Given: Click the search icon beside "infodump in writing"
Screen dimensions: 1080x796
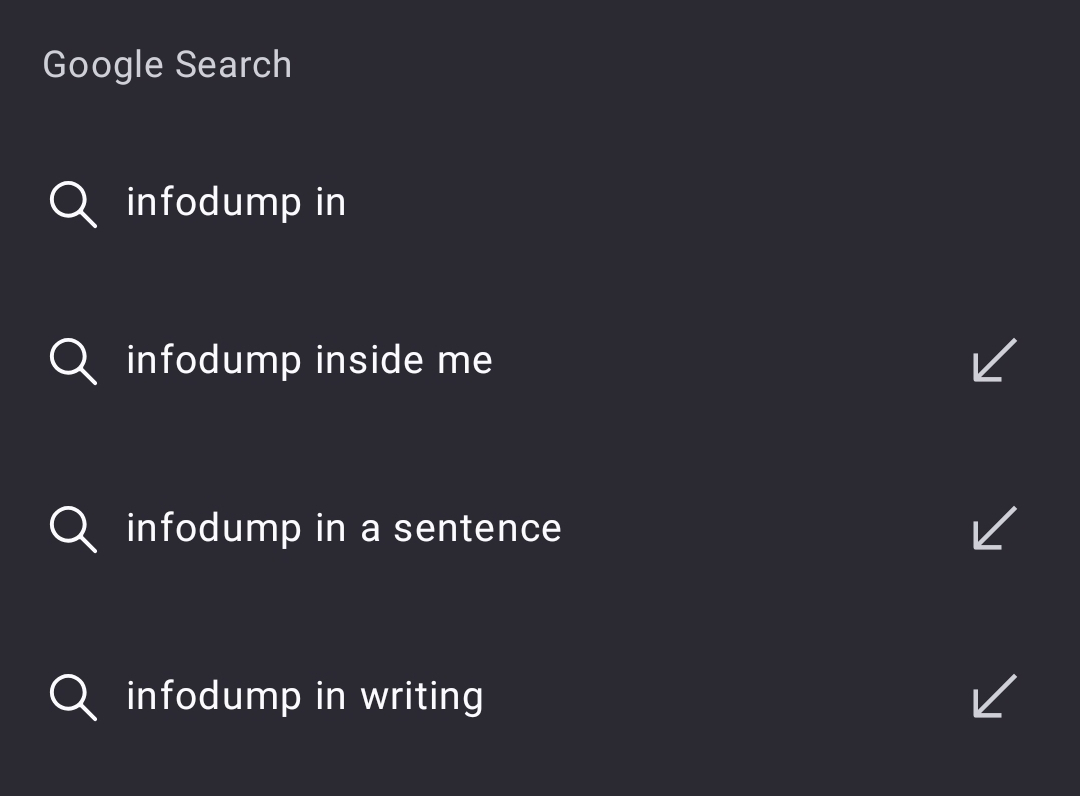Looking at the screenshot, I should (73, 697).
